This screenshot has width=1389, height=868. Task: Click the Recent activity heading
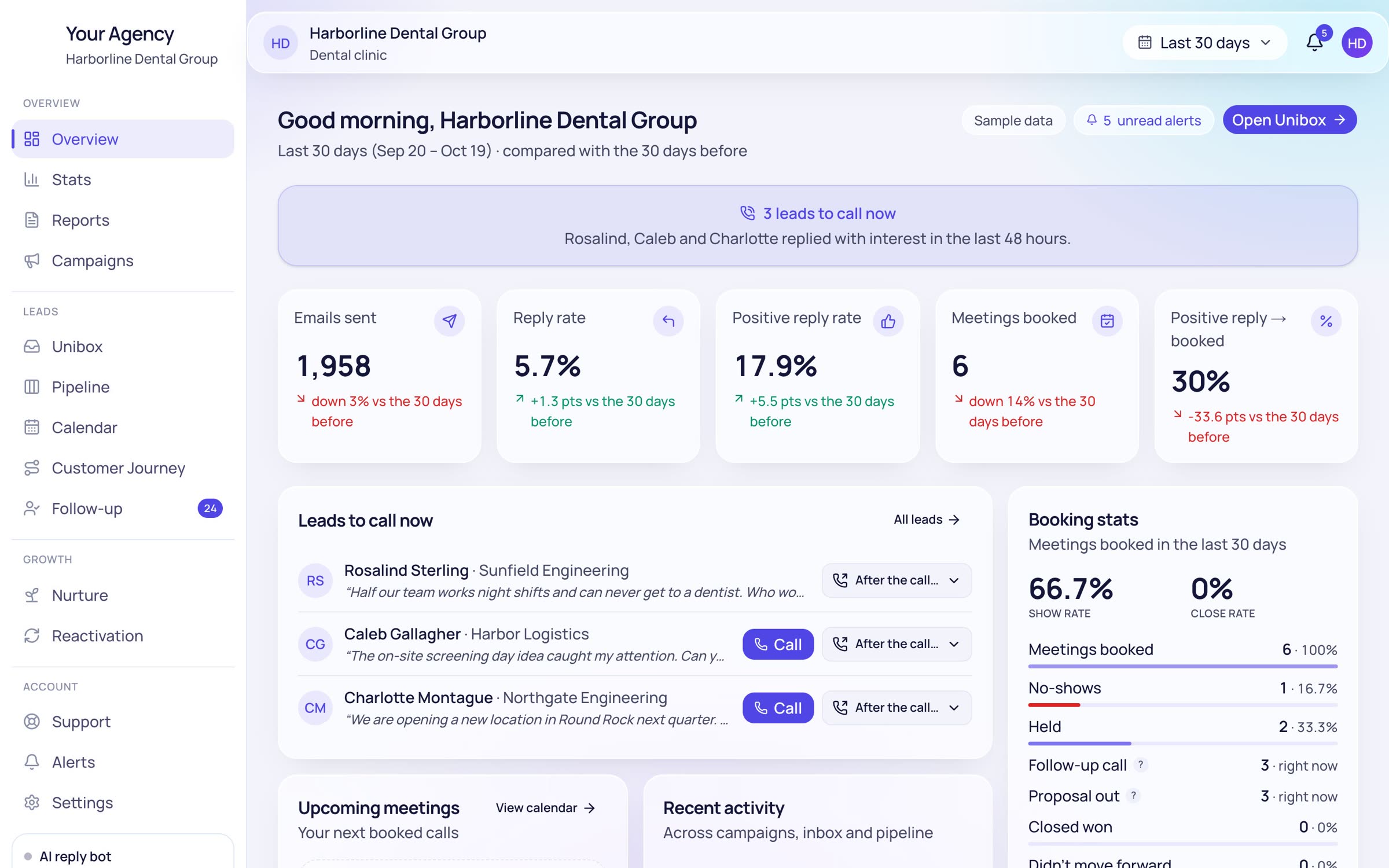point(723,808)
